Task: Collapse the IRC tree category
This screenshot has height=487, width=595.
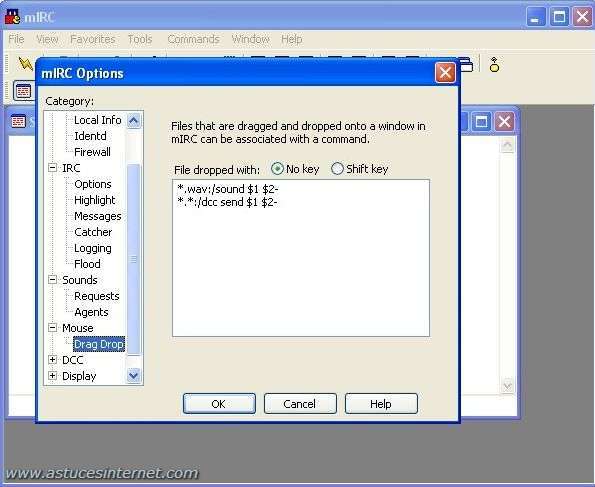Action: tap(53, 167)
